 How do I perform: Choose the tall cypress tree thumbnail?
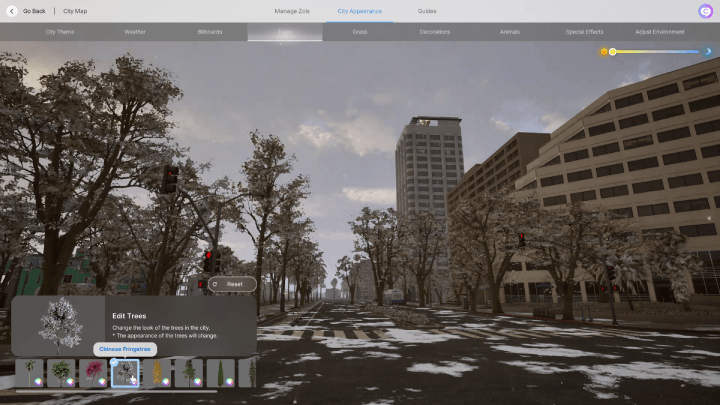(221, 373)
